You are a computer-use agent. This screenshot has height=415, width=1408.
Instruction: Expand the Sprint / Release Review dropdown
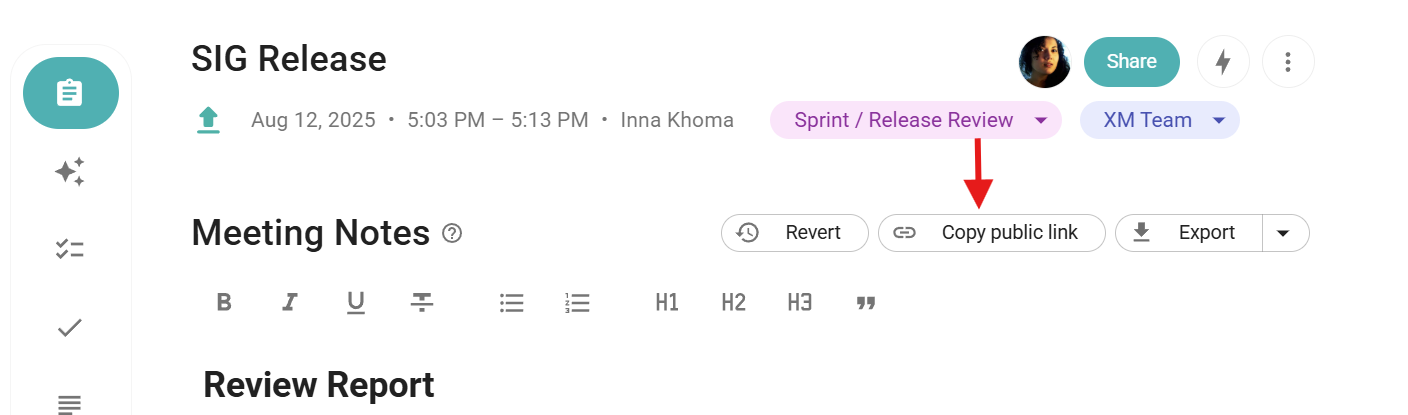coord(1041,121)
